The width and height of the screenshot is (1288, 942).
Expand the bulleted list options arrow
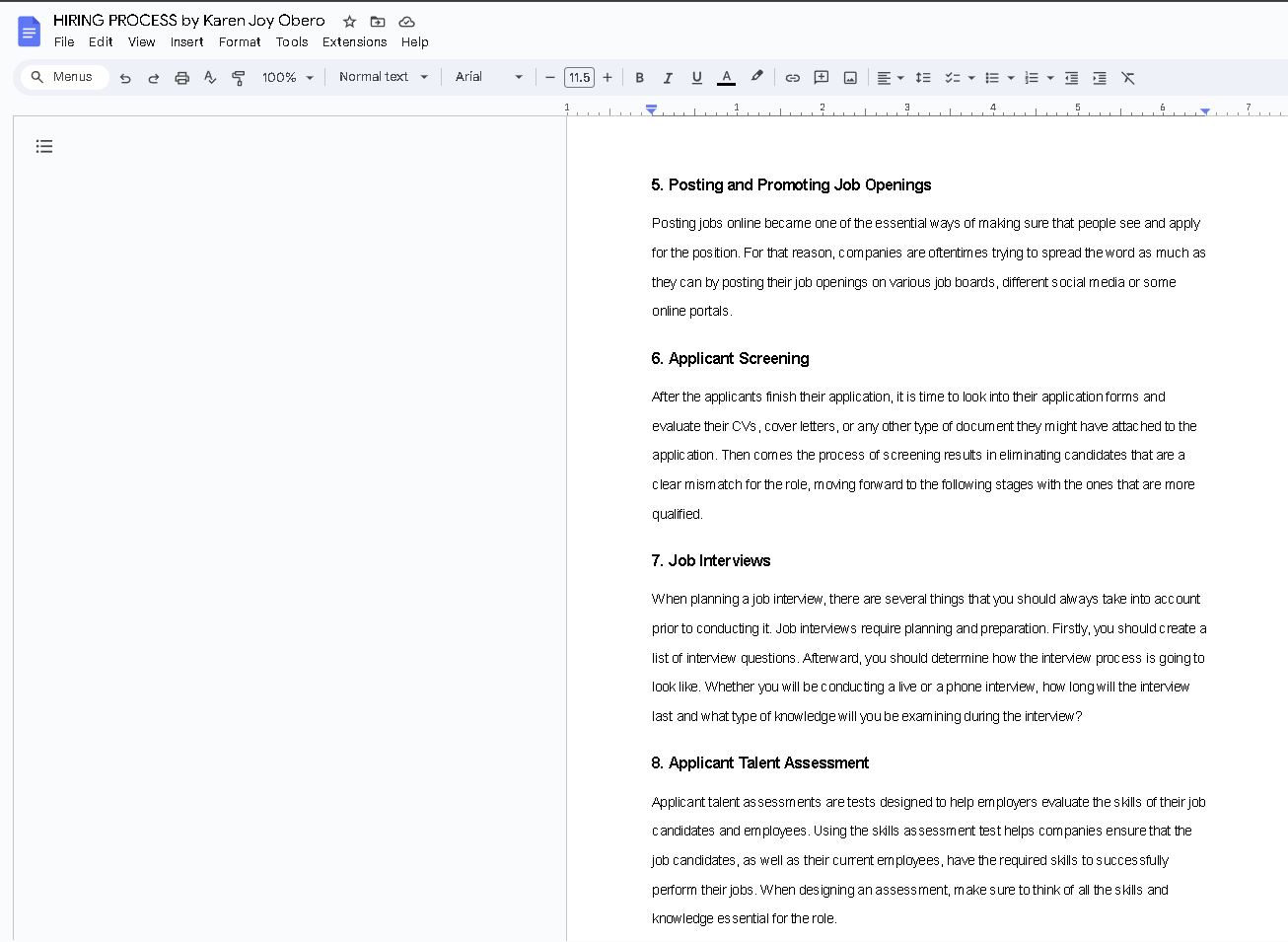click(x=1011, y=78)
